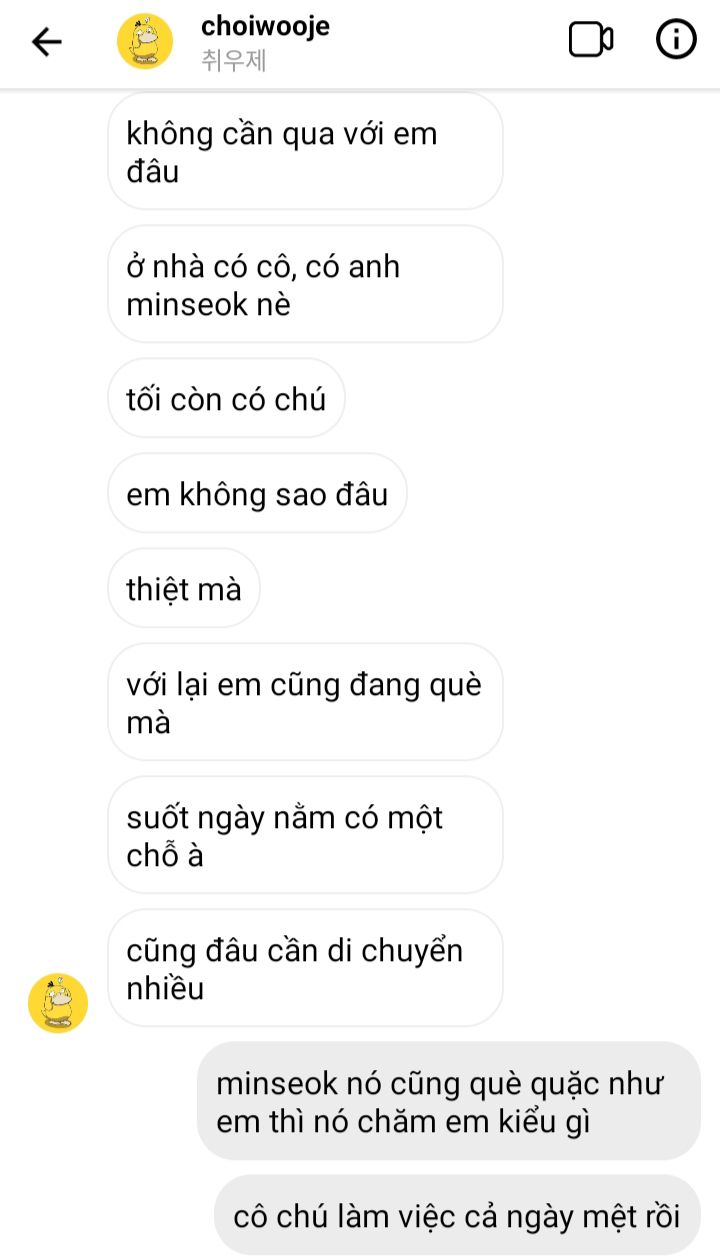Select sent message starting "minseok nó cũng què"
The image size is (720, 1260).
[x=449, y=1101]
